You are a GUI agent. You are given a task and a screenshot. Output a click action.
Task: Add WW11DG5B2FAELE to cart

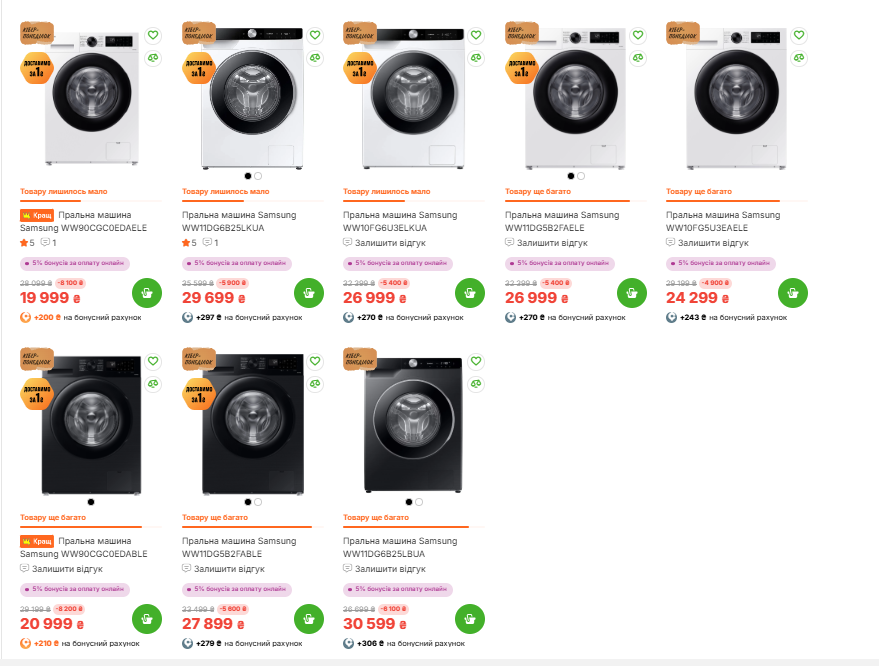click(x=631, y=294)
